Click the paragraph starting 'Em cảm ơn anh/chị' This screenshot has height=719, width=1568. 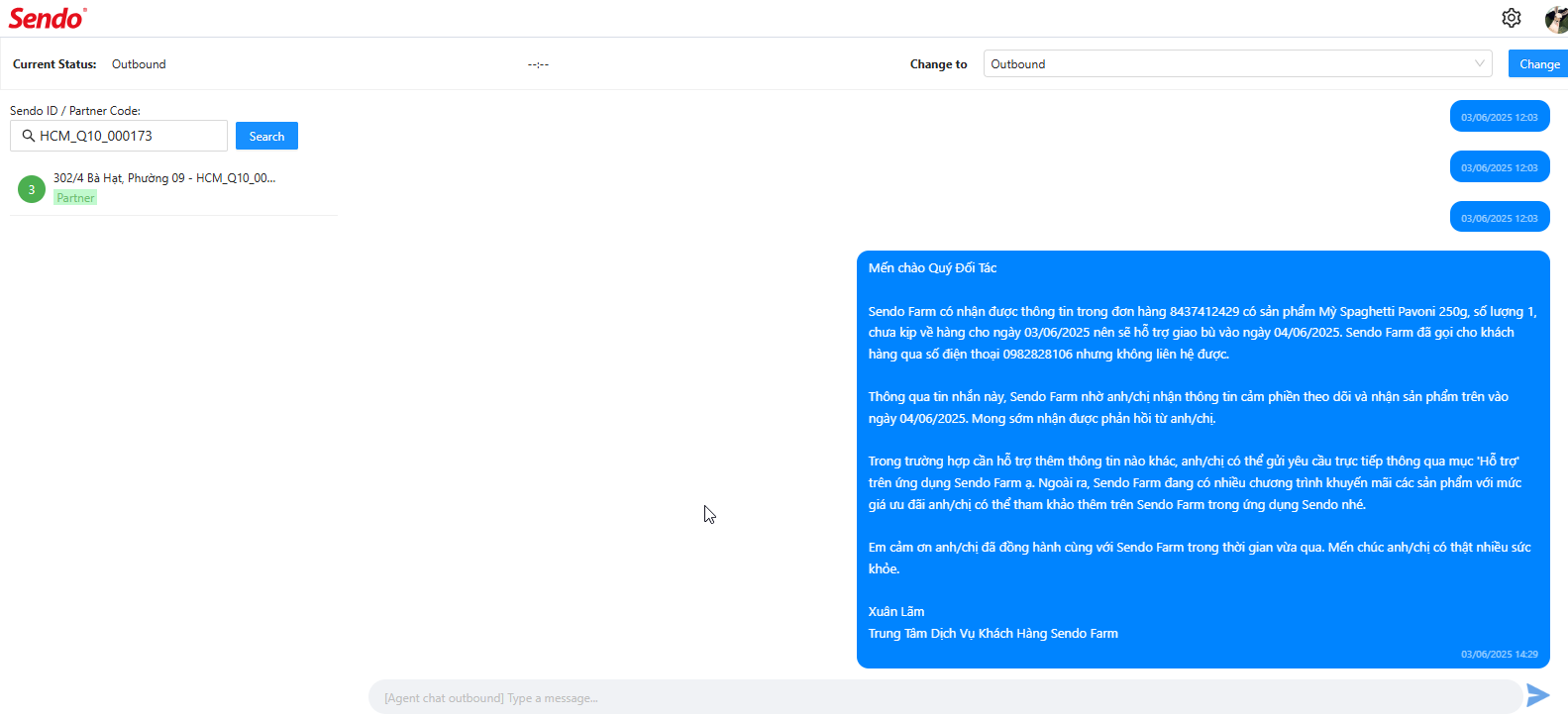click(1201, 558)
